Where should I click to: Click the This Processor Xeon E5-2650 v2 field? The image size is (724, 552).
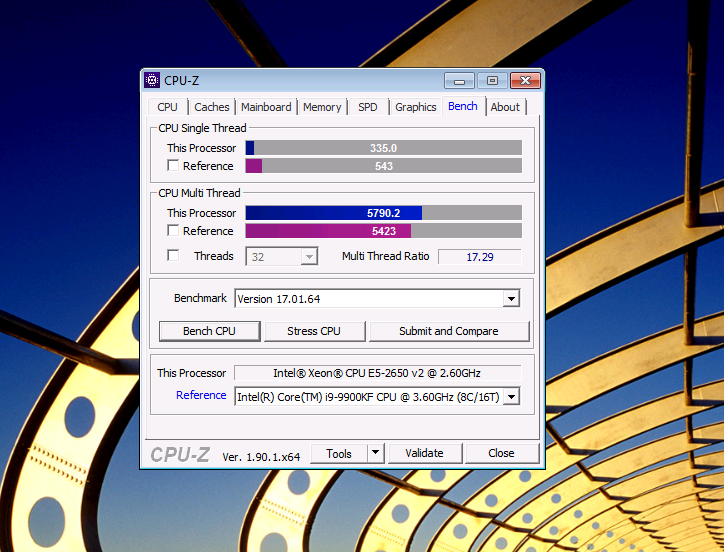pos(378,373)
